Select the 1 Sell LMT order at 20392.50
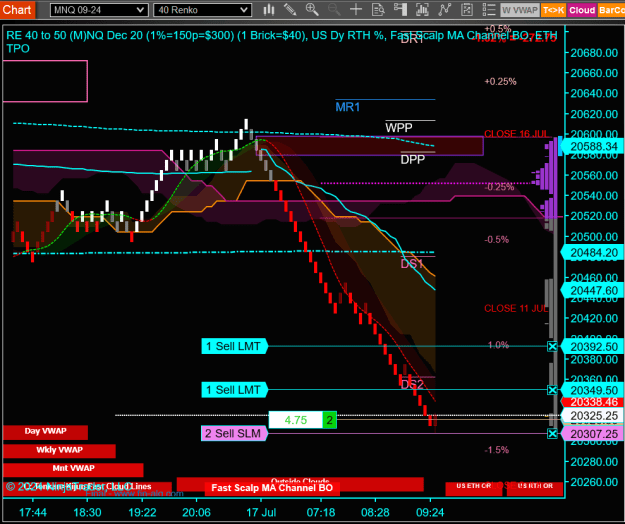625x524 pixels. tap(235, 346)
